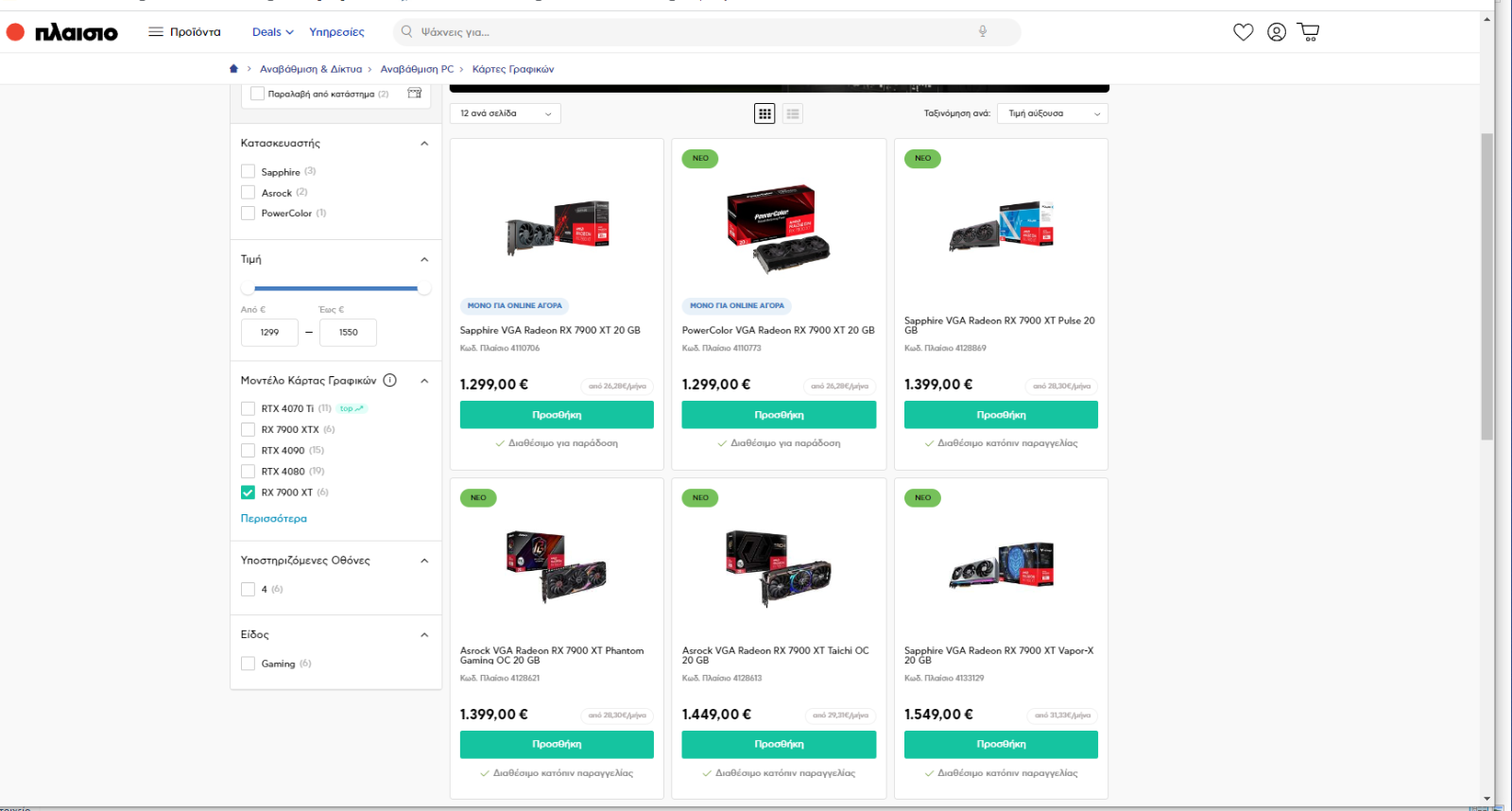The height and width of the screenshot is (811, 1512).
Task: Uncheck the RX 7900 XT filter
Action: pos(248,492)
